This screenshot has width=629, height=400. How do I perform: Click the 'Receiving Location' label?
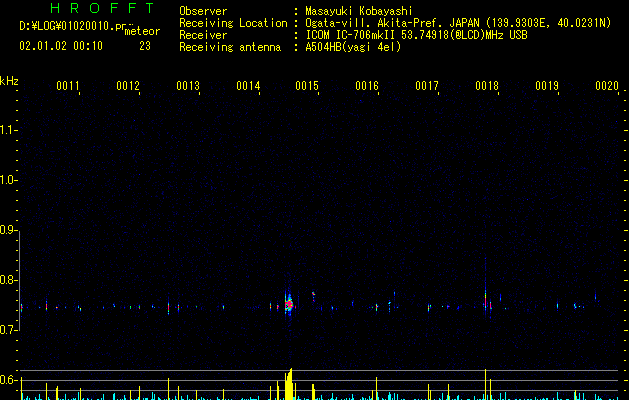(x=233, y=23)
